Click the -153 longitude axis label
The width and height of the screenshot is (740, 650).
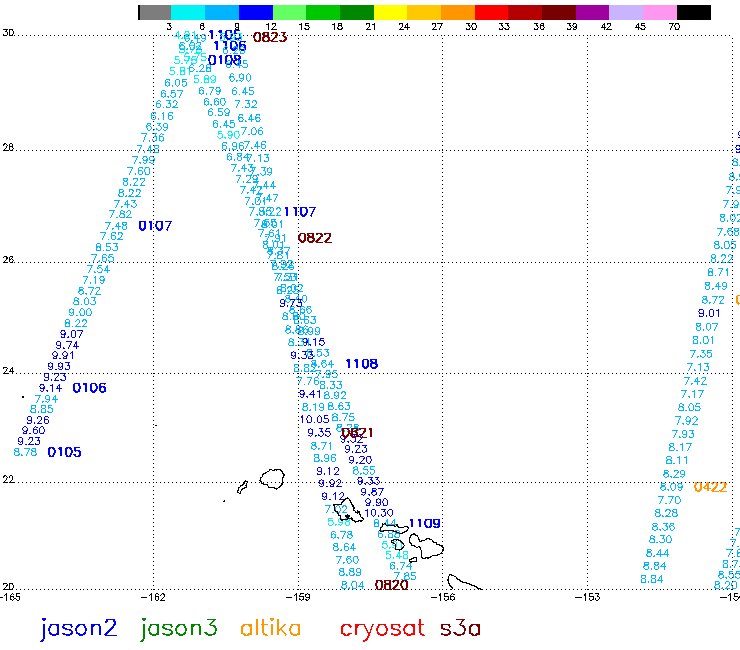point(588,598)
